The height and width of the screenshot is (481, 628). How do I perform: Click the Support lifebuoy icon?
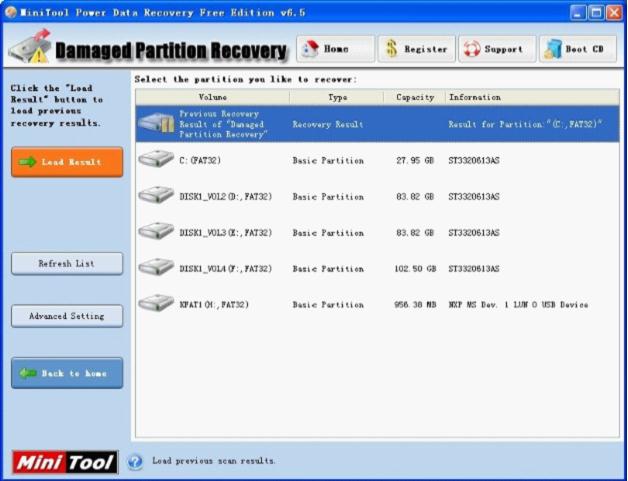pos(472,49)
